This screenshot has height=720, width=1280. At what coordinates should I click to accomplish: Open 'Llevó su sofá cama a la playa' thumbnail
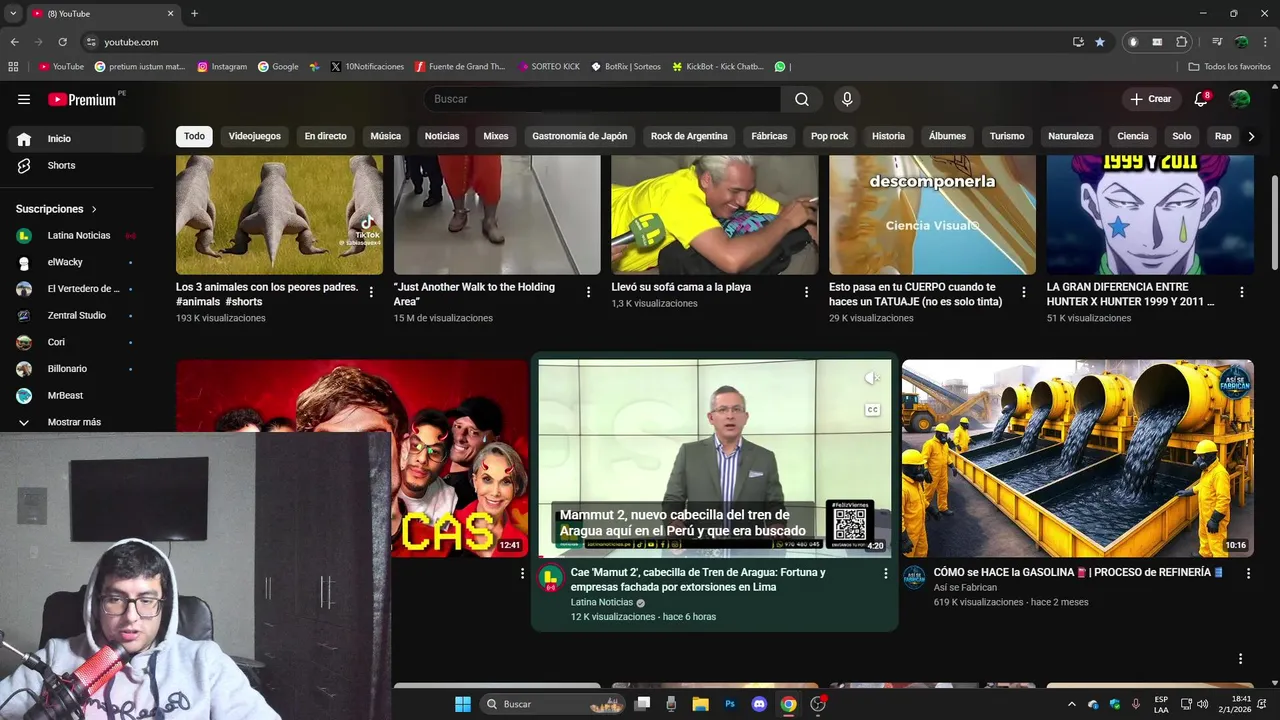[715, 214]
